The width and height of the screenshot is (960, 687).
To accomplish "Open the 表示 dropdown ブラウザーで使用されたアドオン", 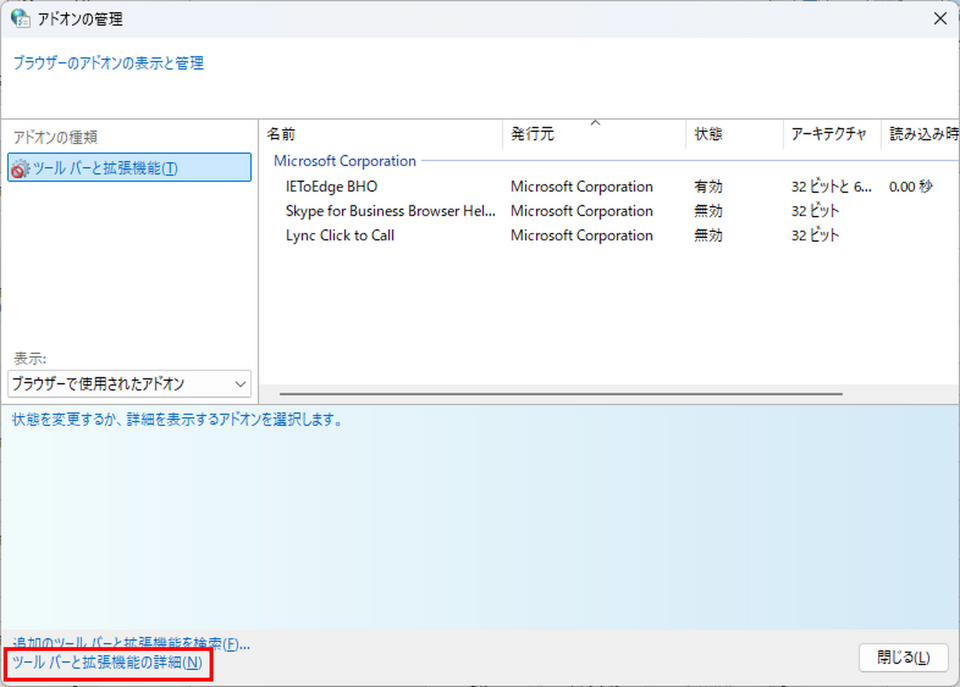I will pos(129,384).
